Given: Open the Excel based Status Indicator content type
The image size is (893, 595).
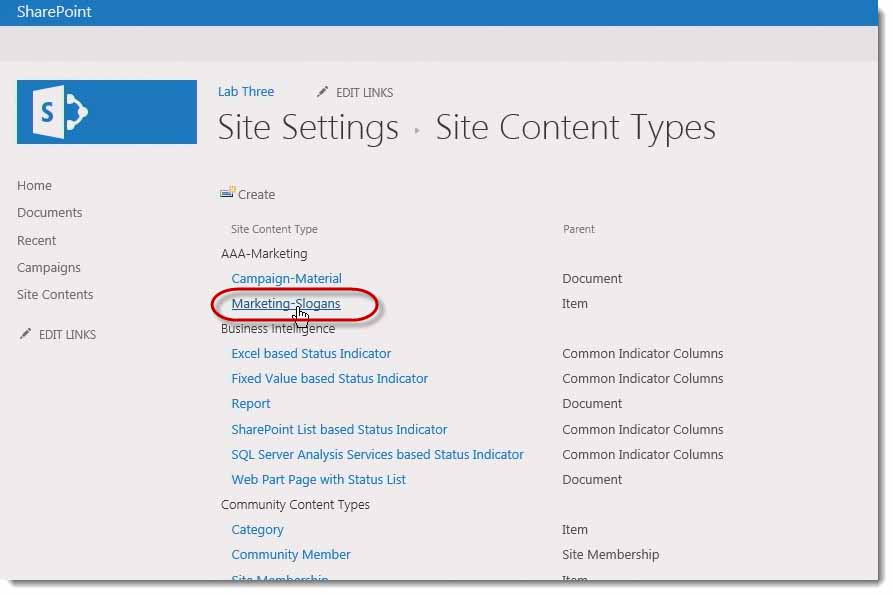Looking at the screenshot, I should coord(311,353).
